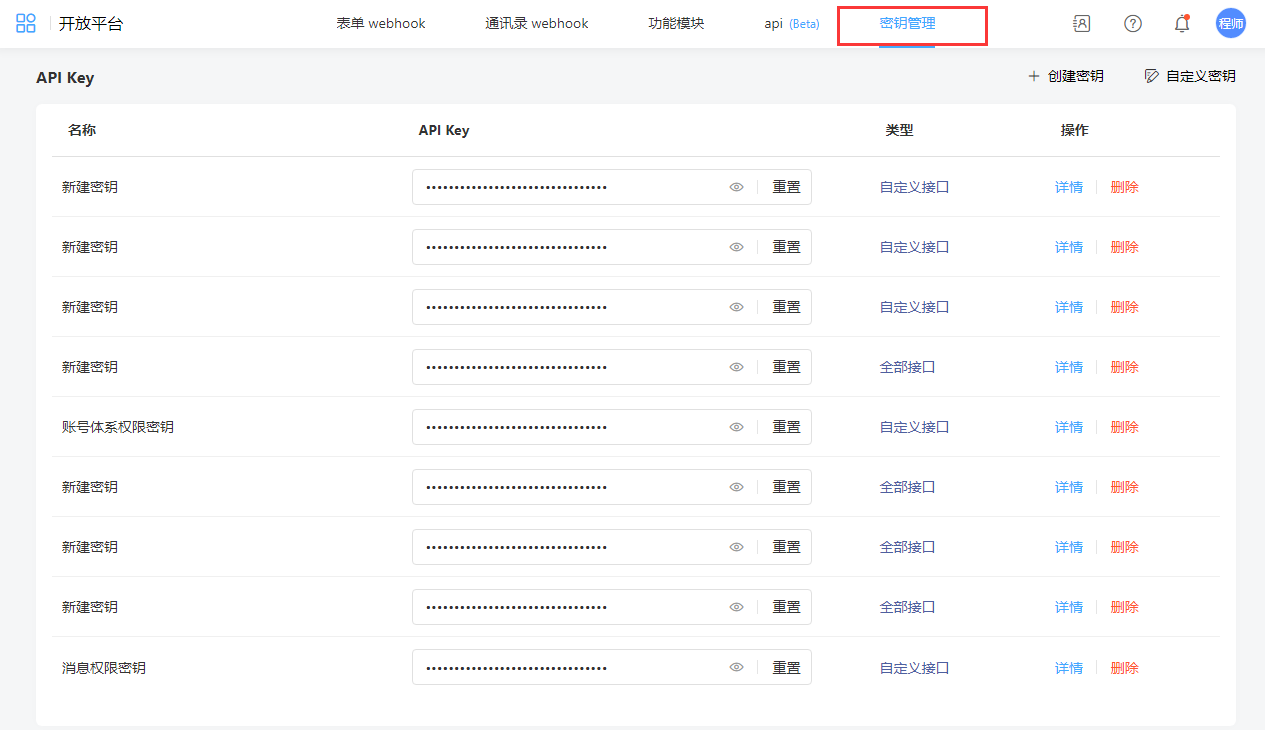Open 详情 for 账号体系权限密钥

1069,427
